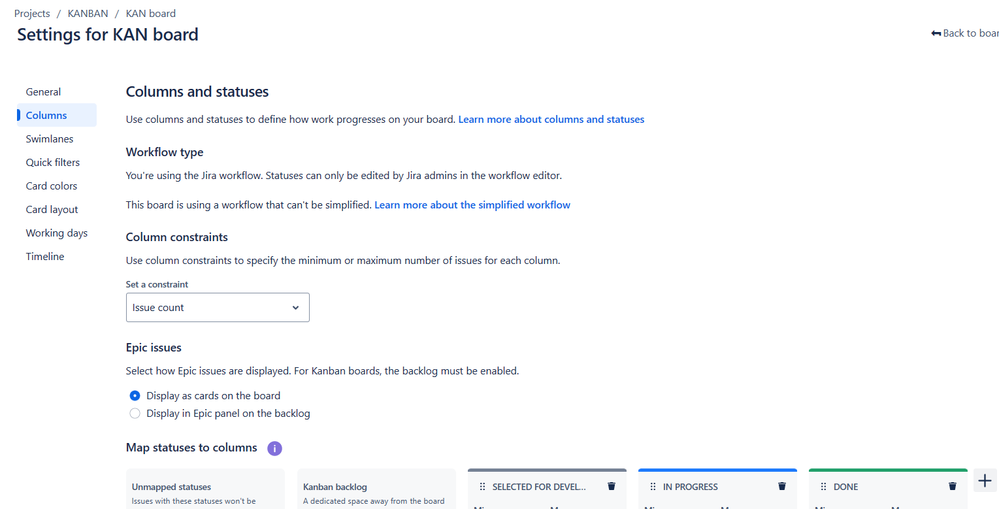Viewport: 999px width, 509px height.
Task: Open the Map statuses info icon
Action: pos(275,448)
